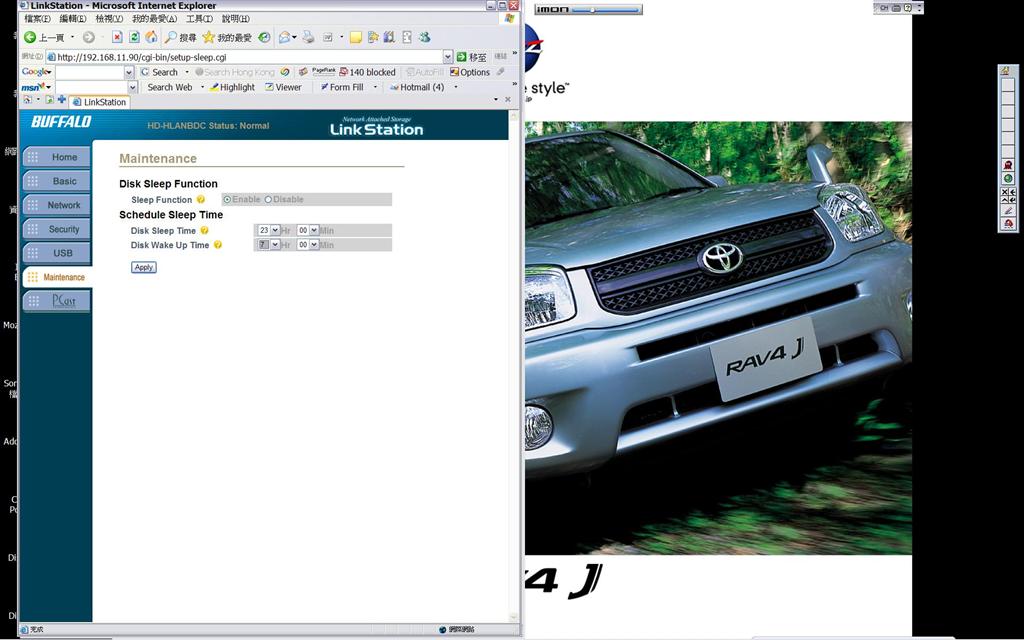
Task: Click the MSN Search Web button
Action: [168, 87]
